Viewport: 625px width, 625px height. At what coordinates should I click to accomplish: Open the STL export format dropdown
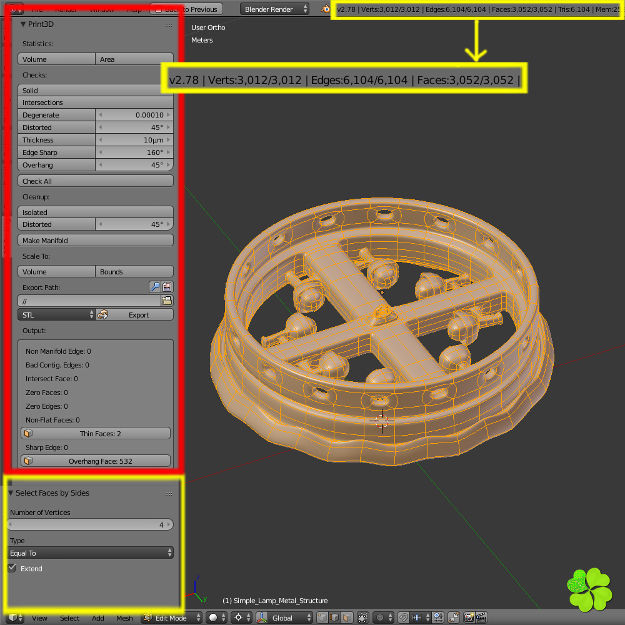tap(56, 315)
